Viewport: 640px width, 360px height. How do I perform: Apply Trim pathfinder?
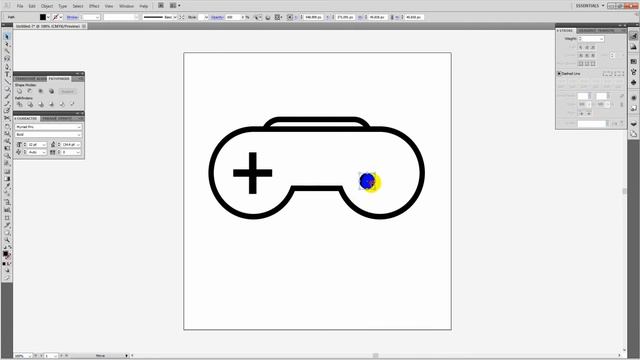[x=30, y=104]
